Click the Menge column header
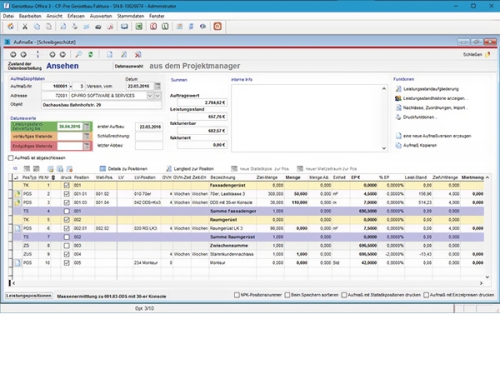 (x=293, y=177)
